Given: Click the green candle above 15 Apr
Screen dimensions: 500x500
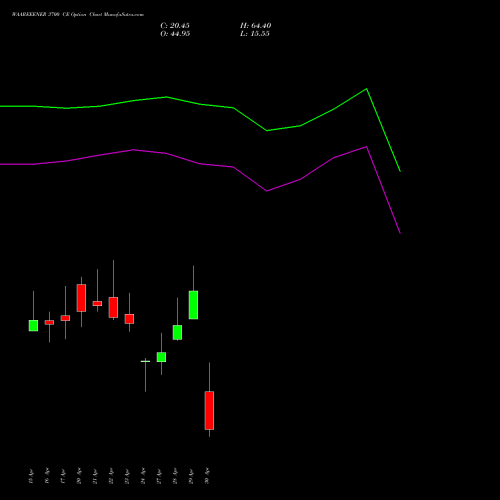Looking at the screenshot, I should tap(33, 326).
